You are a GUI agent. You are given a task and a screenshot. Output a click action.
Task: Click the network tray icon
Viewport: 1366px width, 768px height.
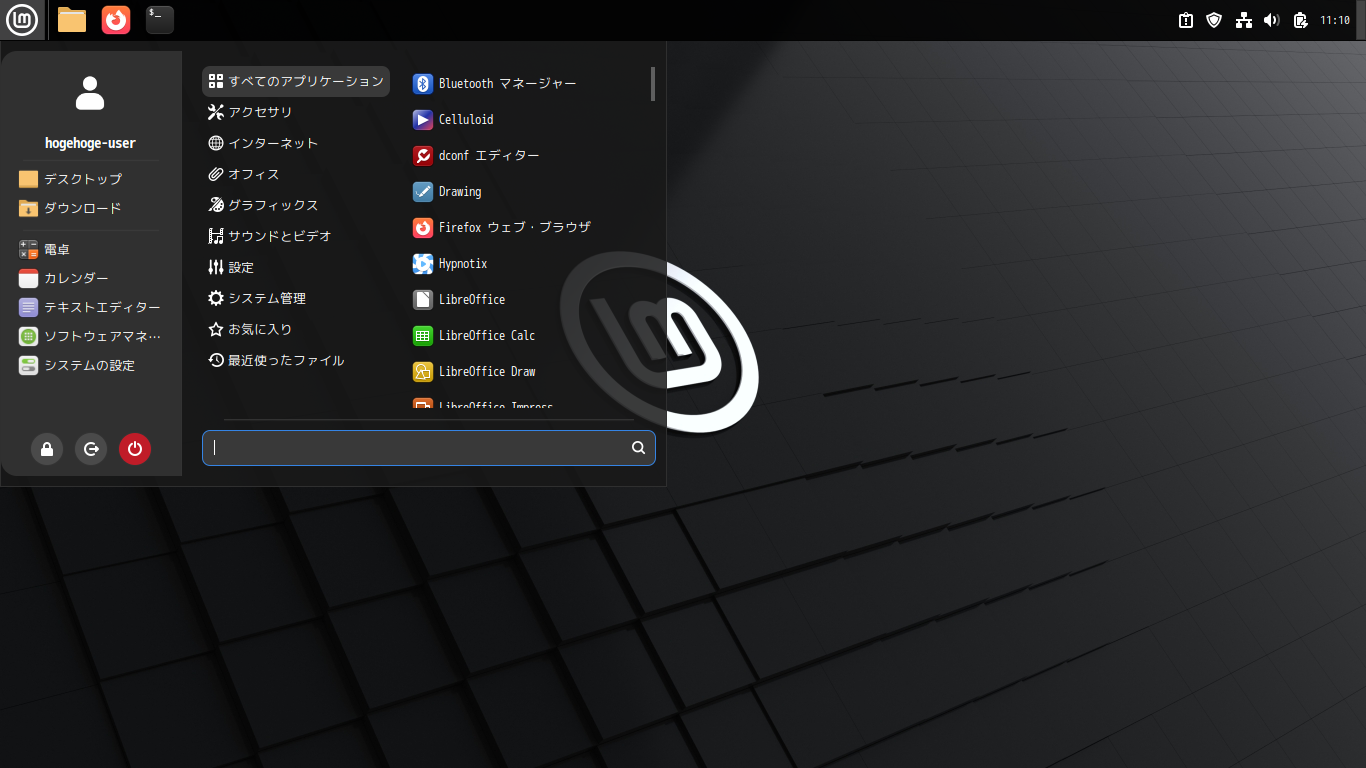coord(1243,18)
